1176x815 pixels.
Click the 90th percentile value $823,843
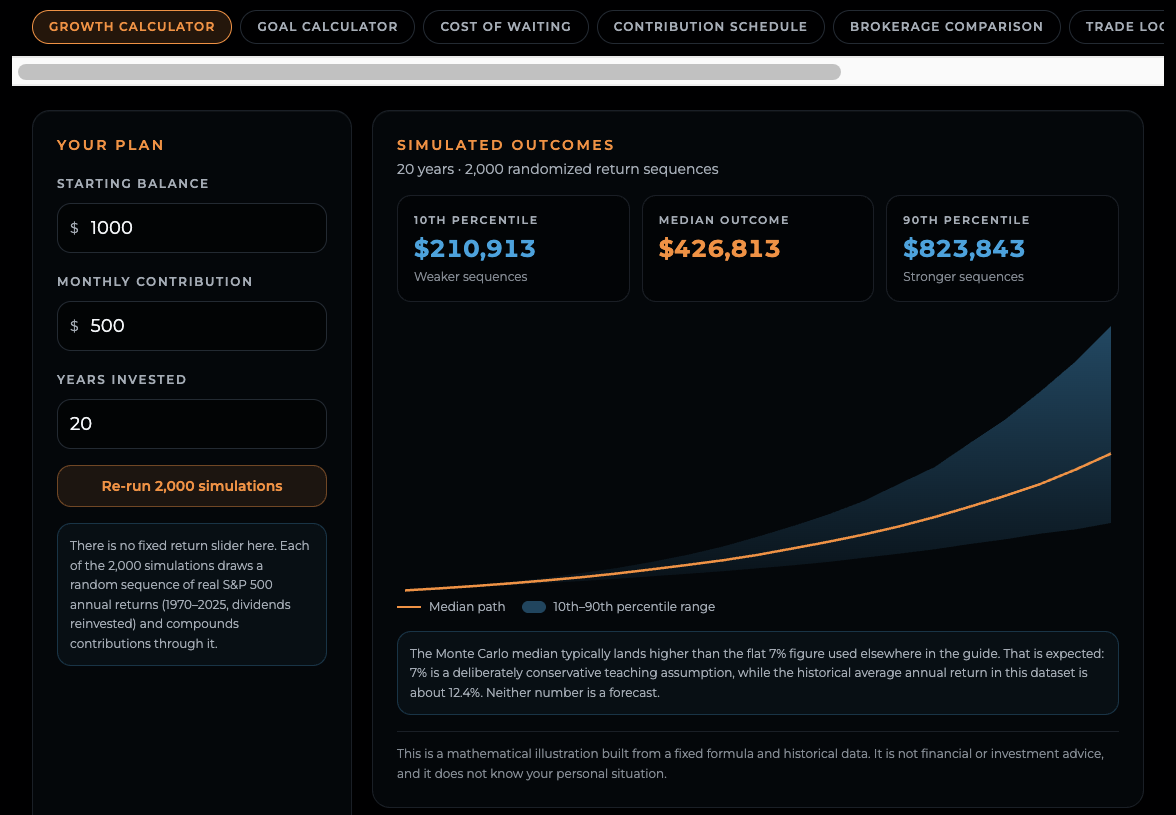pos(964,248)
